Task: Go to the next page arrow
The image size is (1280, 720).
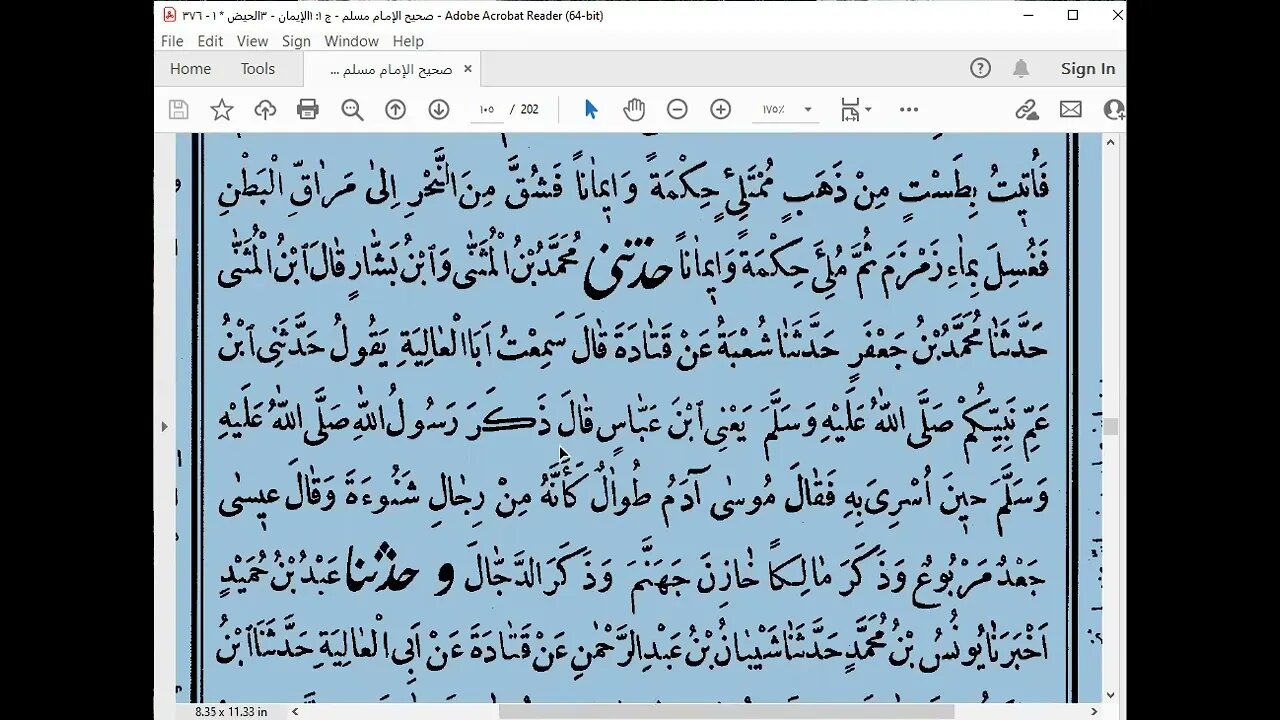Action: [439, 110]
